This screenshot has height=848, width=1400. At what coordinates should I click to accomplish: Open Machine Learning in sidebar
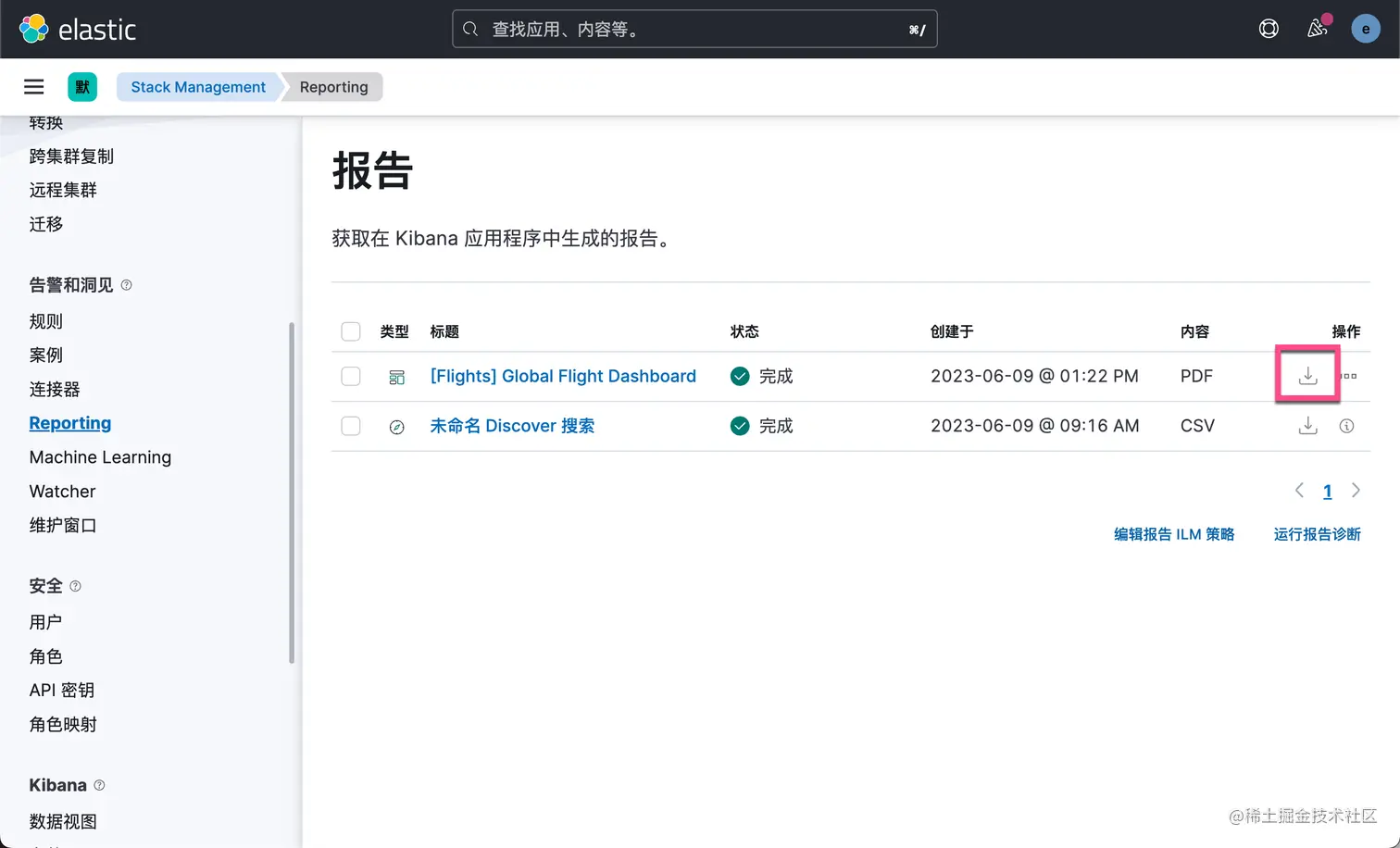tap(100, 457)
